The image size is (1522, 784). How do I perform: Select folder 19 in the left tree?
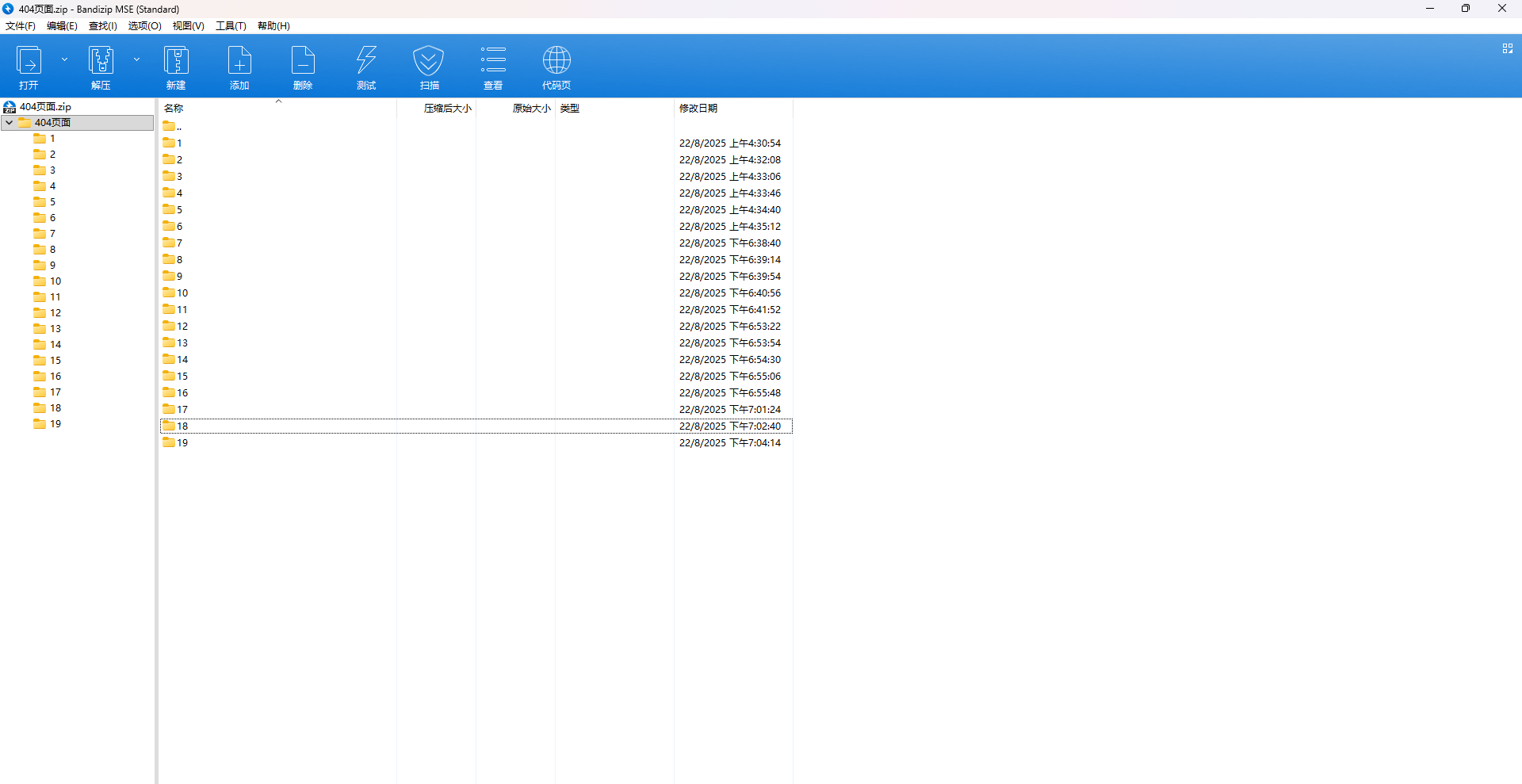[x=55, y=424]
